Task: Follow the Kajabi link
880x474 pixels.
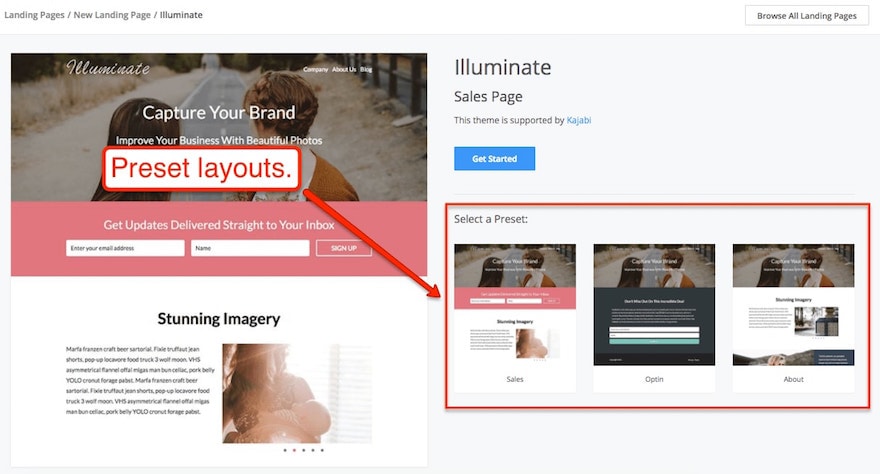Action: 579,120
